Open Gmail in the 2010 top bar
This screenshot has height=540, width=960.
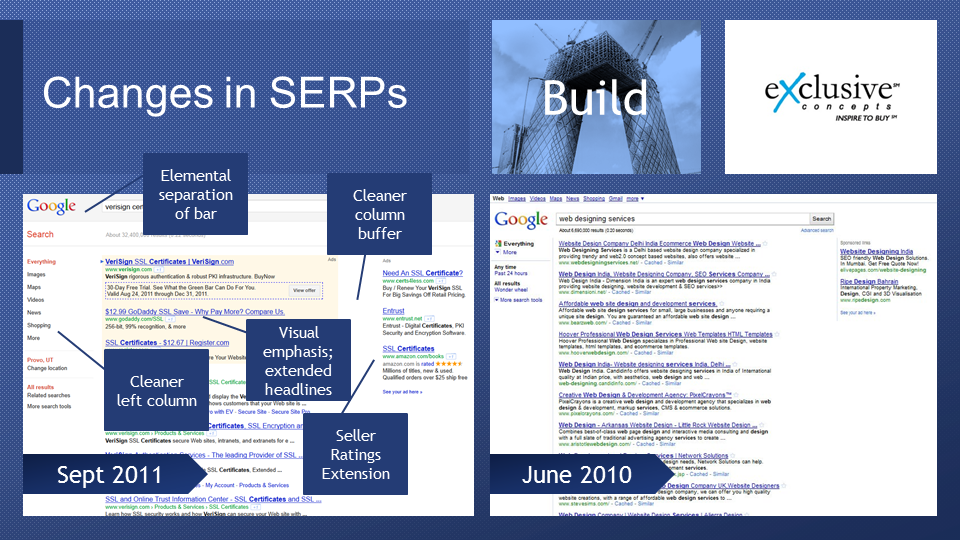tap(615, 198)
